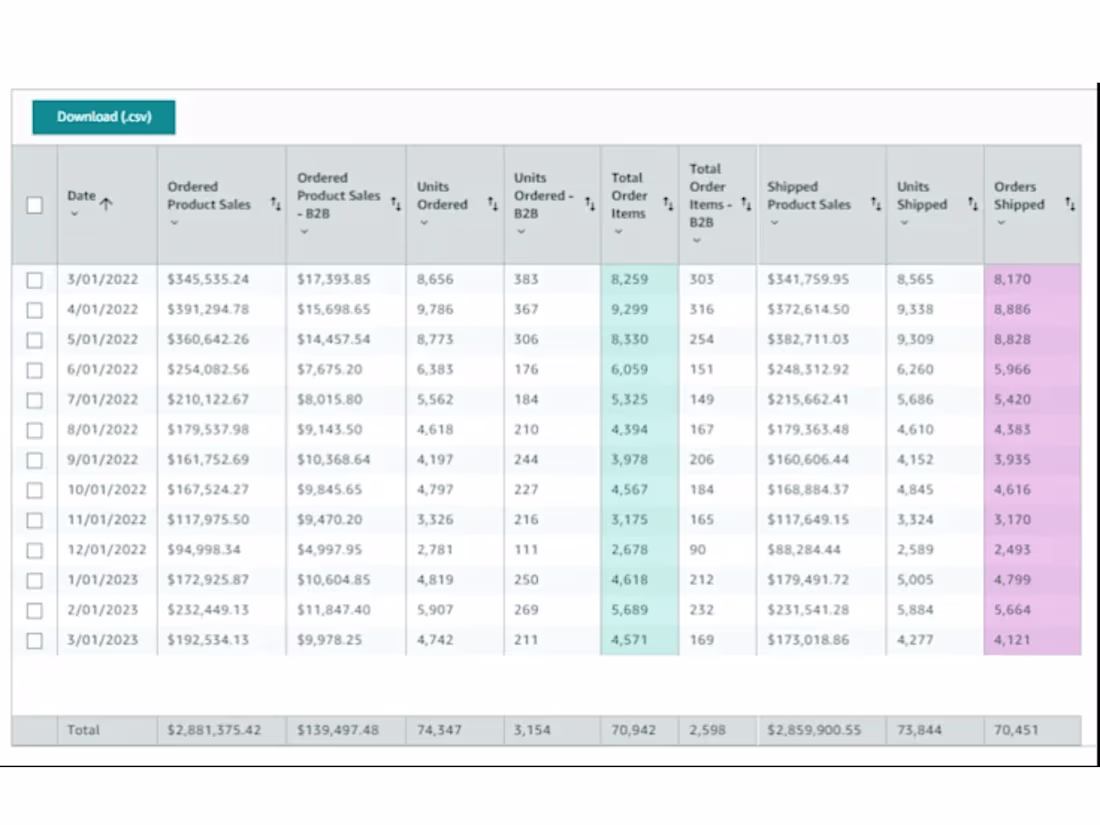Sort by Total Order Items column arrows
The width and height of the screenshot is (1100, 825).
point(668,204)
